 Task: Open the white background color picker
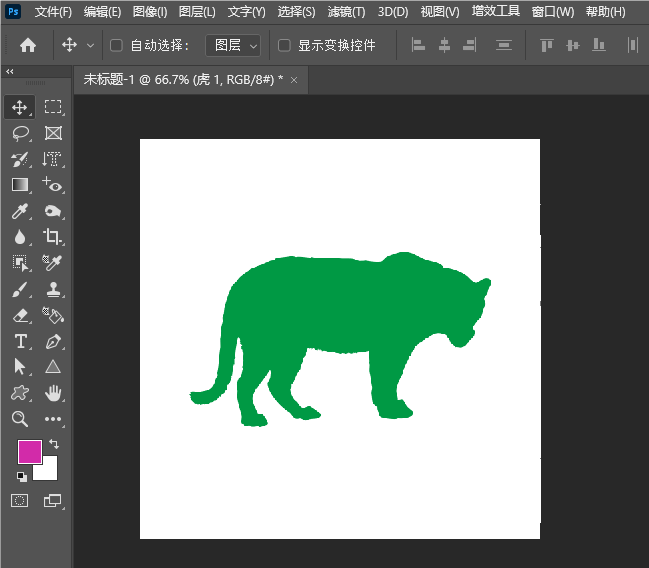[x=49, y=471]
